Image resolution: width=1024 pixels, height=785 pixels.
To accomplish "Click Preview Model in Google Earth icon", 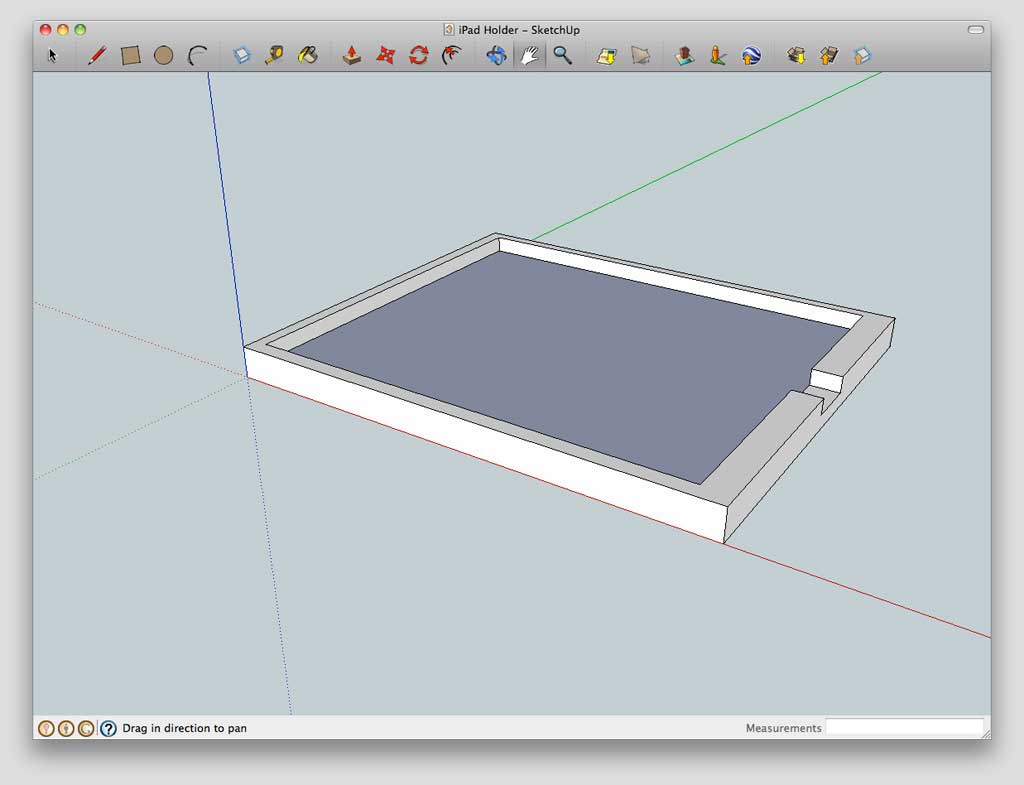I will pos(751,56).
